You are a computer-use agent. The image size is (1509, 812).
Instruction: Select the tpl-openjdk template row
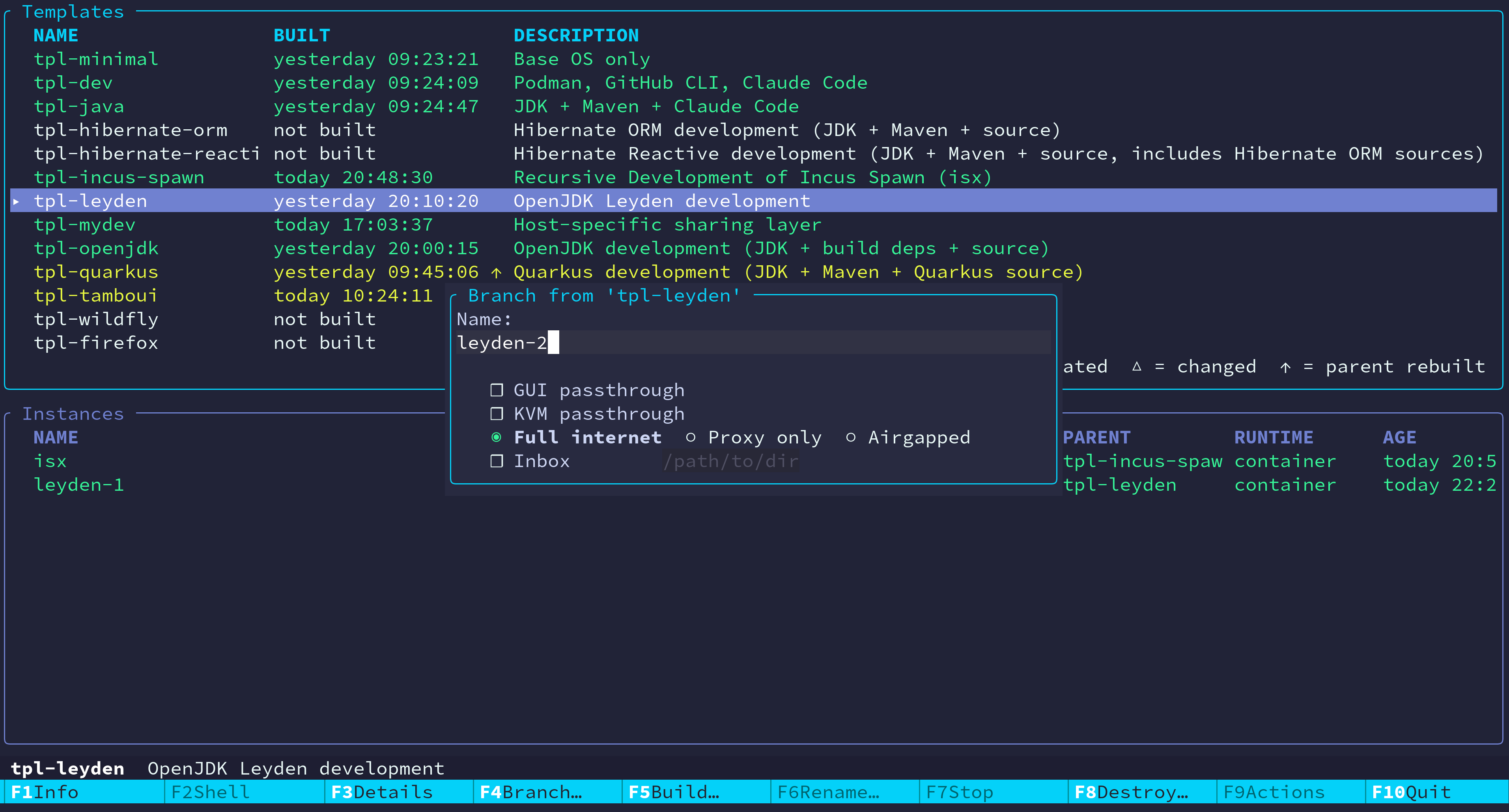pos(753,248)
